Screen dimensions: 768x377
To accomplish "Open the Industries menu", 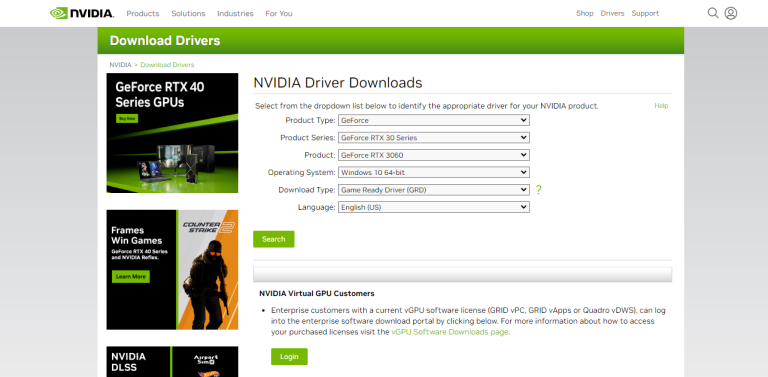I will pyautogui.click(x=236, y=14).
